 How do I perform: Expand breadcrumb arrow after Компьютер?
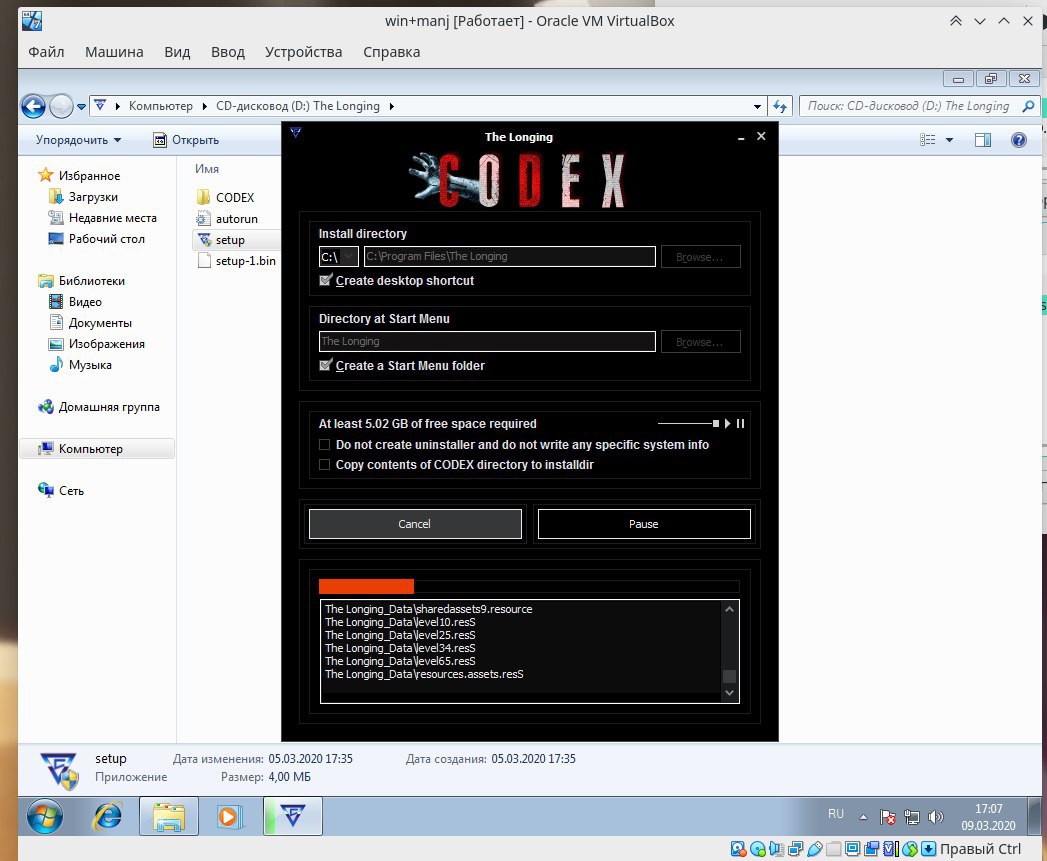(x=204, y=106)
